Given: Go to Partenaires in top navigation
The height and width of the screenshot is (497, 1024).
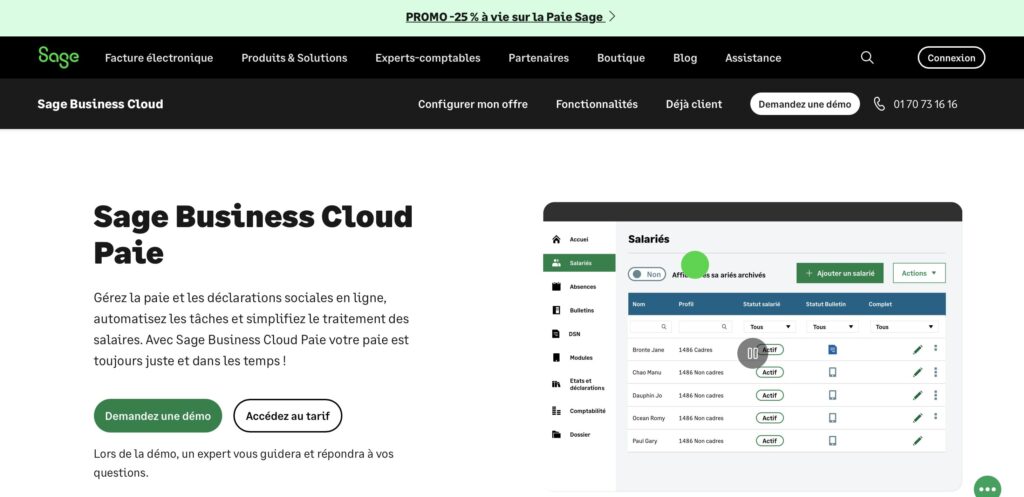Looking at the screenshot, I should coord(539,57).
